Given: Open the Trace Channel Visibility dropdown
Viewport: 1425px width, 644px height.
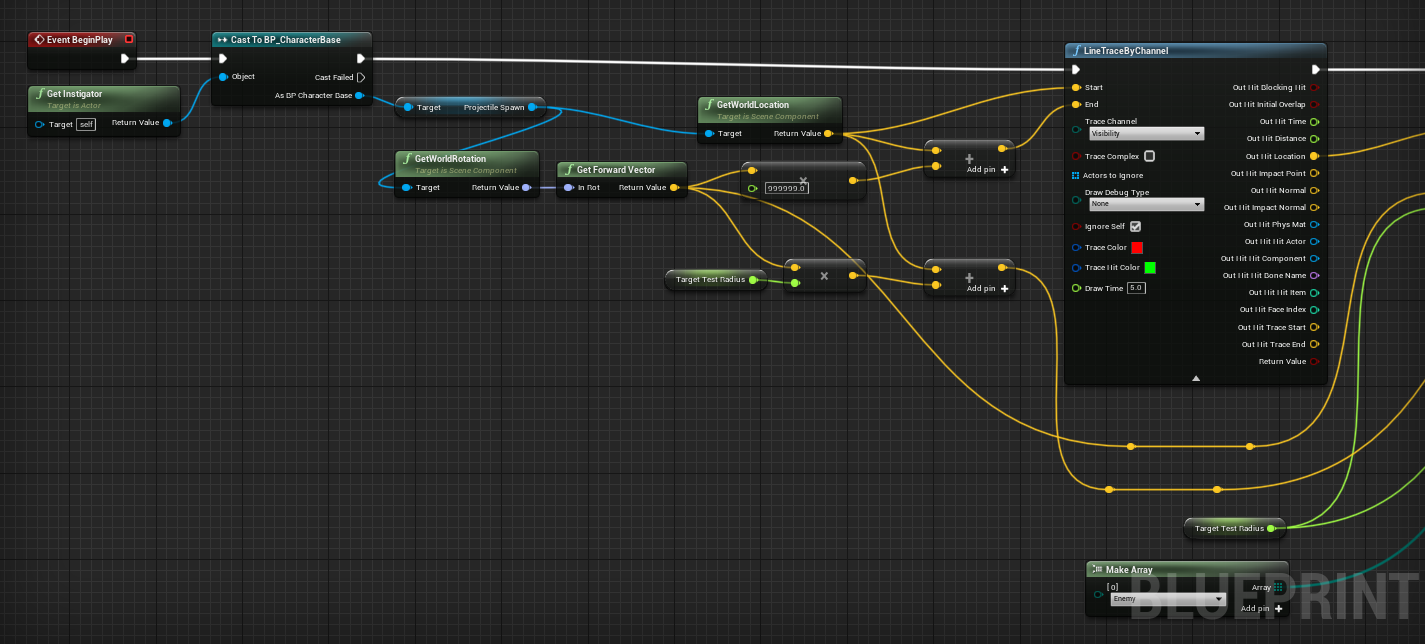Looking at the screenshot, I should [1146, 134].
